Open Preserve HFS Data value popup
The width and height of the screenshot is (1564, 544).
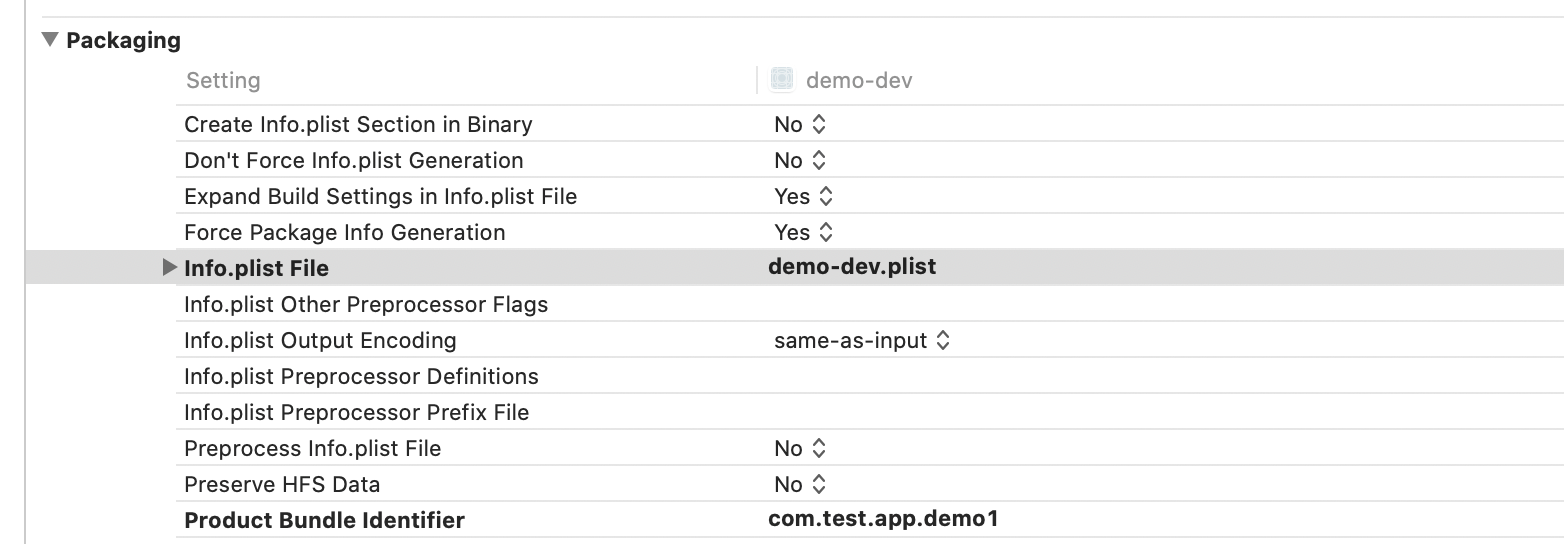coord(801,485)
